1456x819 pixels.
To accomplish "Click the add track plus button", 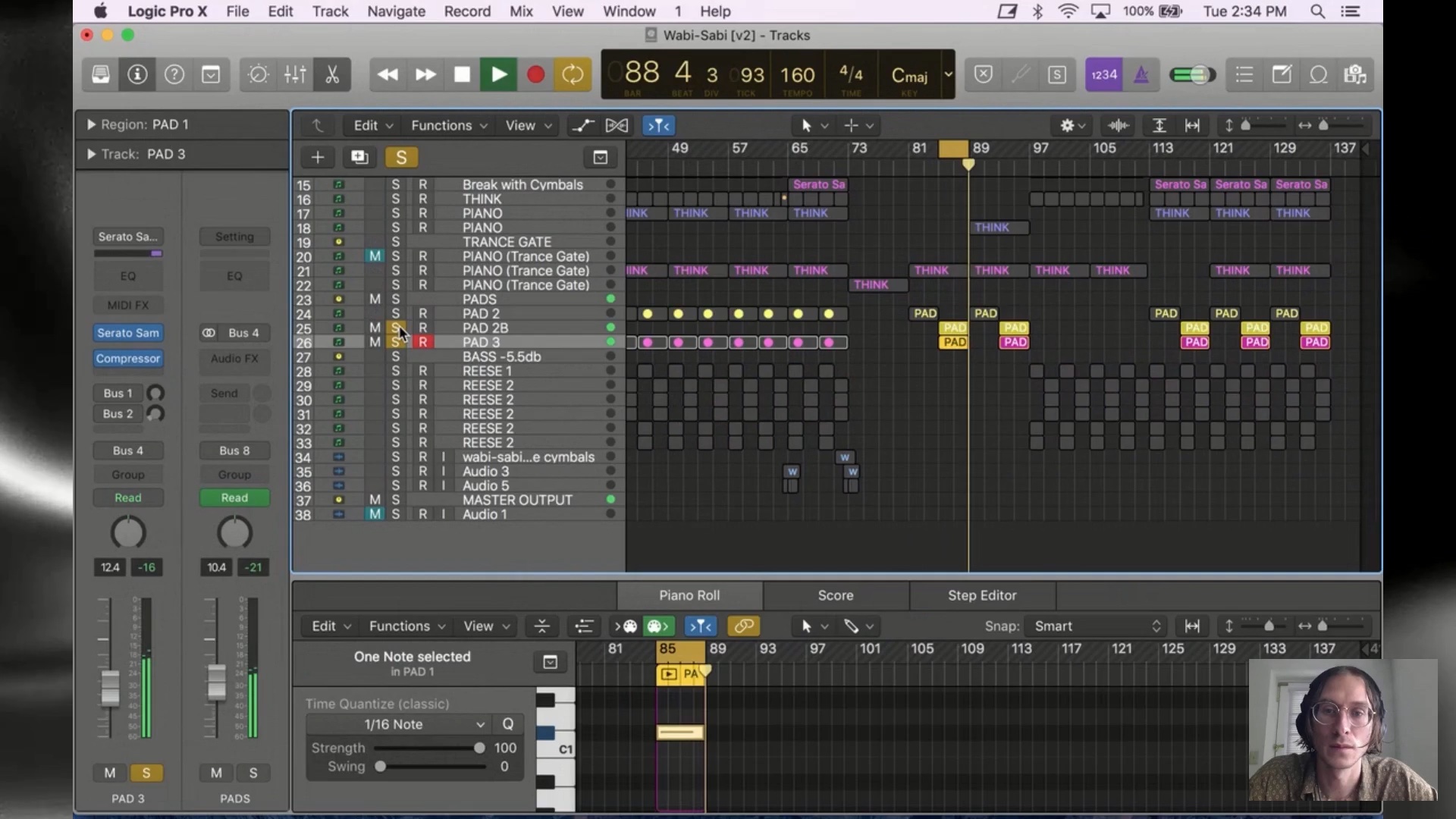I will click(318, 157).
